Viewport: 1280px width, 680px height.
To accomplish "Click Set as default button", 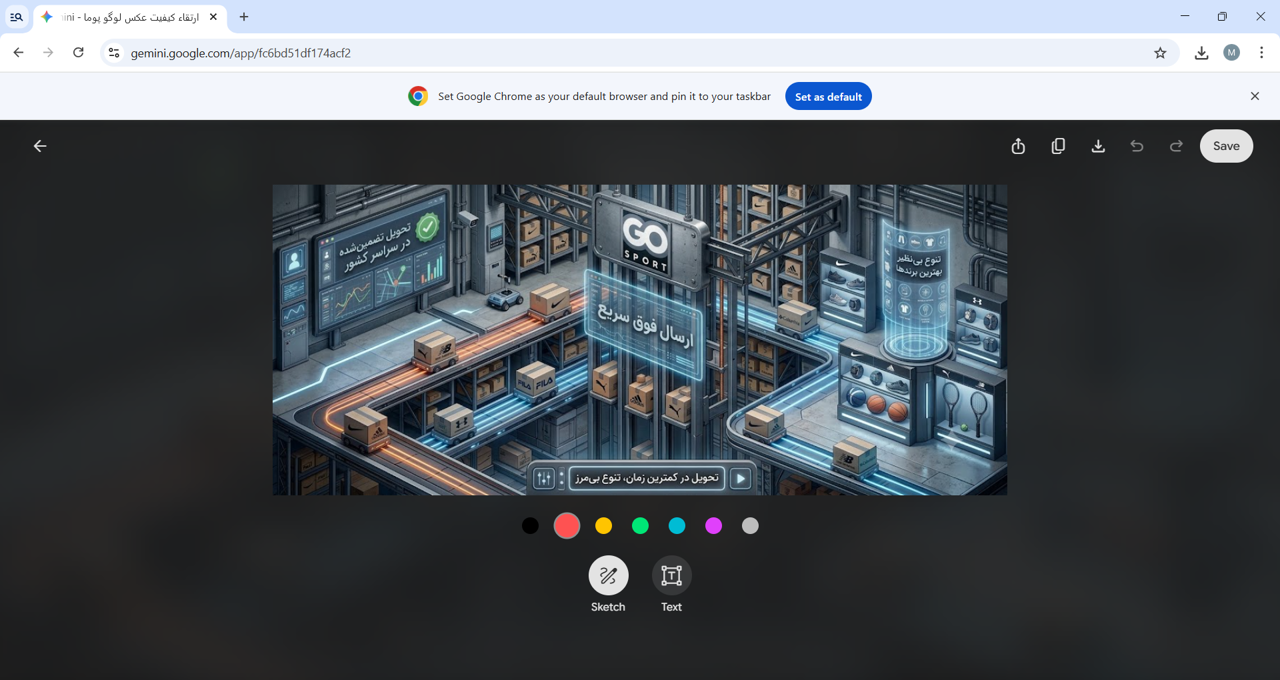I will [x=828, y=96].
